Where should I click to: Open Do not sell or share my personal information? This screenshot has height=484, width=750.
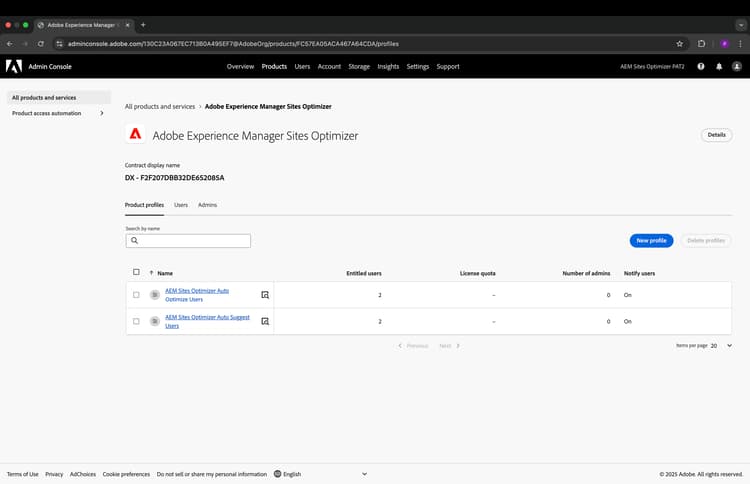212,474
